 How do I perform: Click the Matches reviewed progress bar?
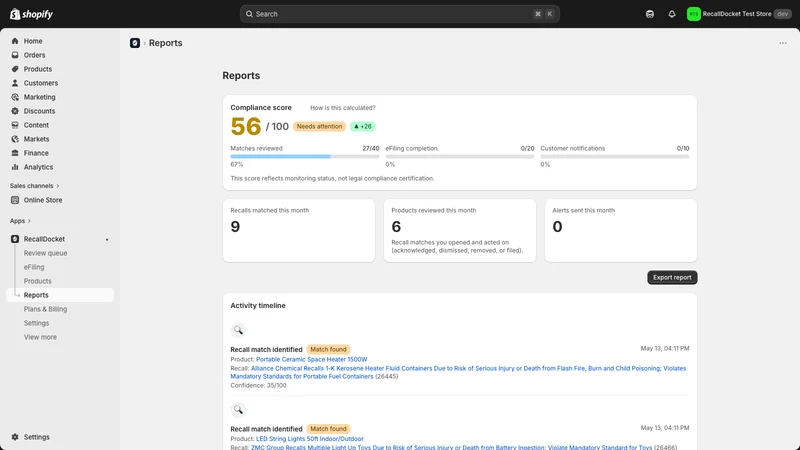[x=305, y=157]
